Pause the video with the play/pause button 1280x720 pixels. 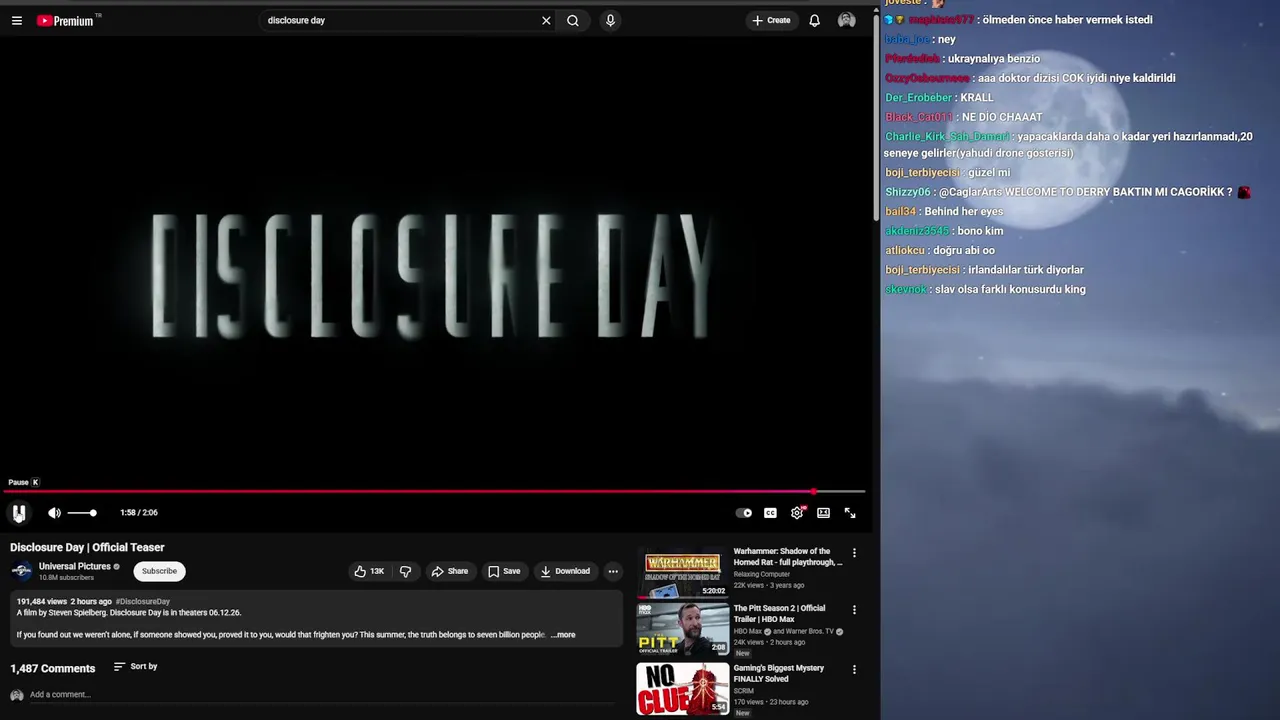tap(19, 513)
